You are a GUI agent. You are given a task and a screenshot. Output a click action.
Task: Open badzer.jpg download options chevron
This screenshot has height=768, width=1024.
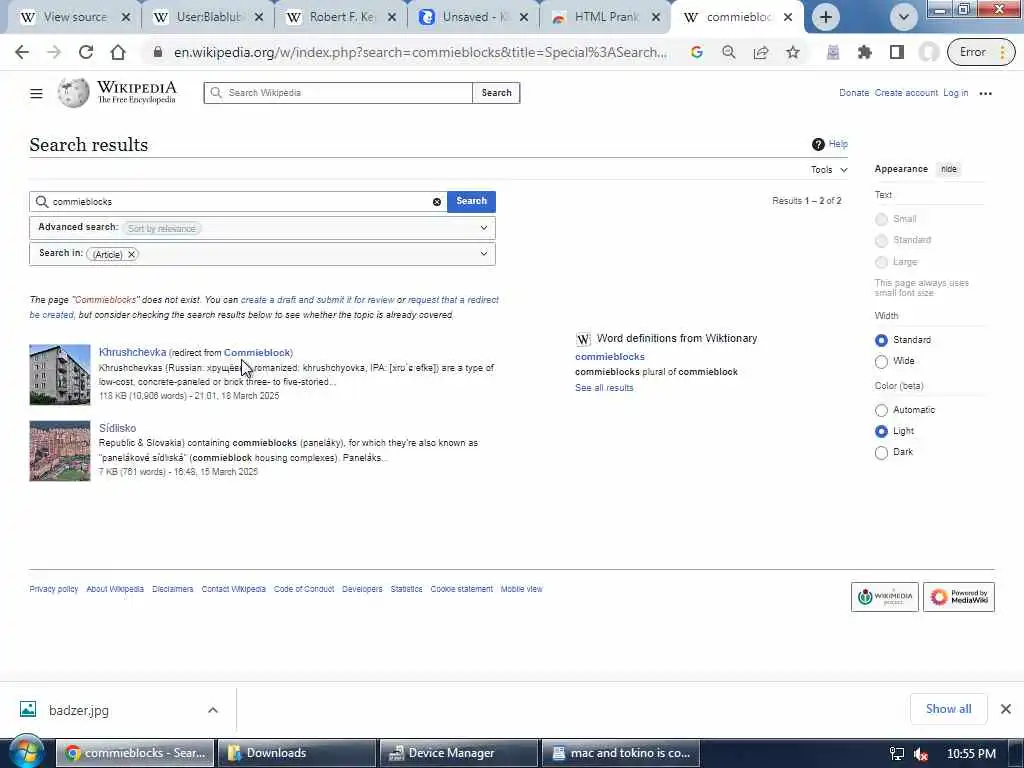[213, 710]
